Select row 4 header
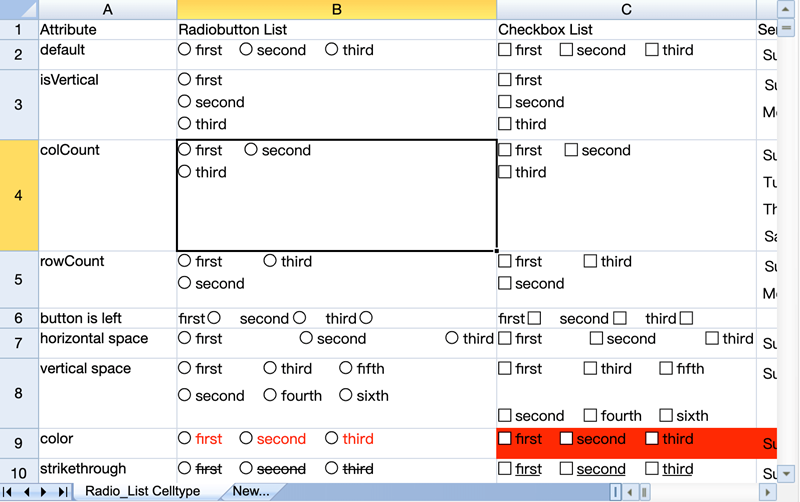This screenshot has width=800, height=502. coord(18,195)
